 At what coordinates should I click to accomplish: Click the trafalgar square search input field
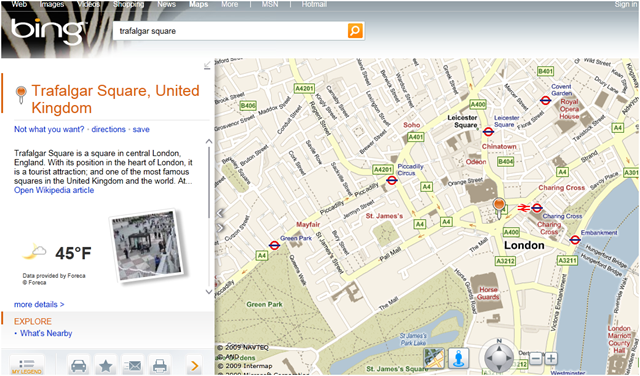click(230, 31)
